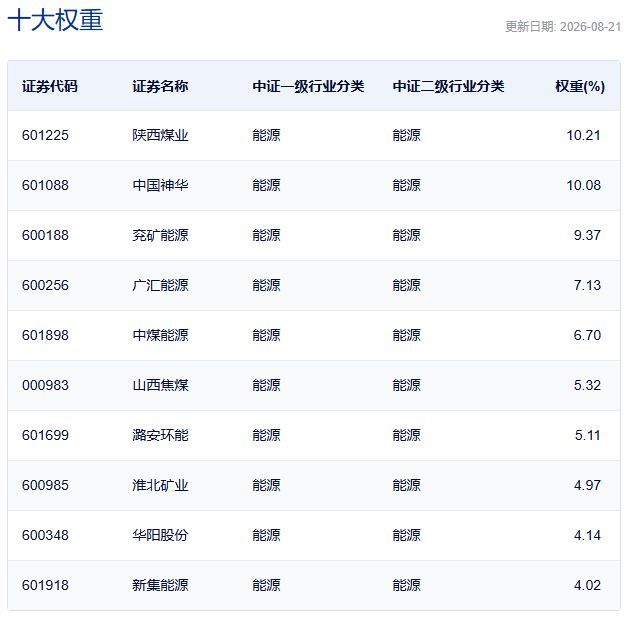628x619 pixels.
Task: Click second-level 能源 in 中国神华 row
Action: tap(407, 185)
